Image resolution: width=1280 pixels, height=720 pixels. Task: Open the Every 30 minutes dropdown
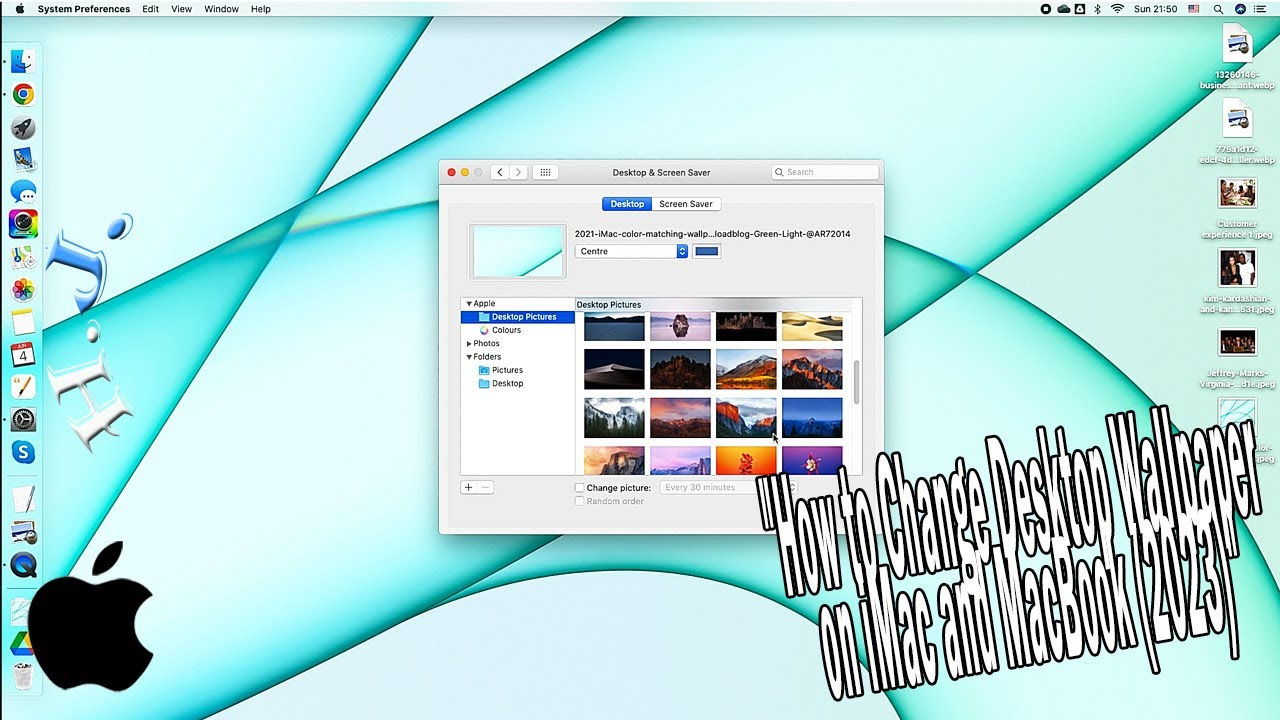coord(727,487)
